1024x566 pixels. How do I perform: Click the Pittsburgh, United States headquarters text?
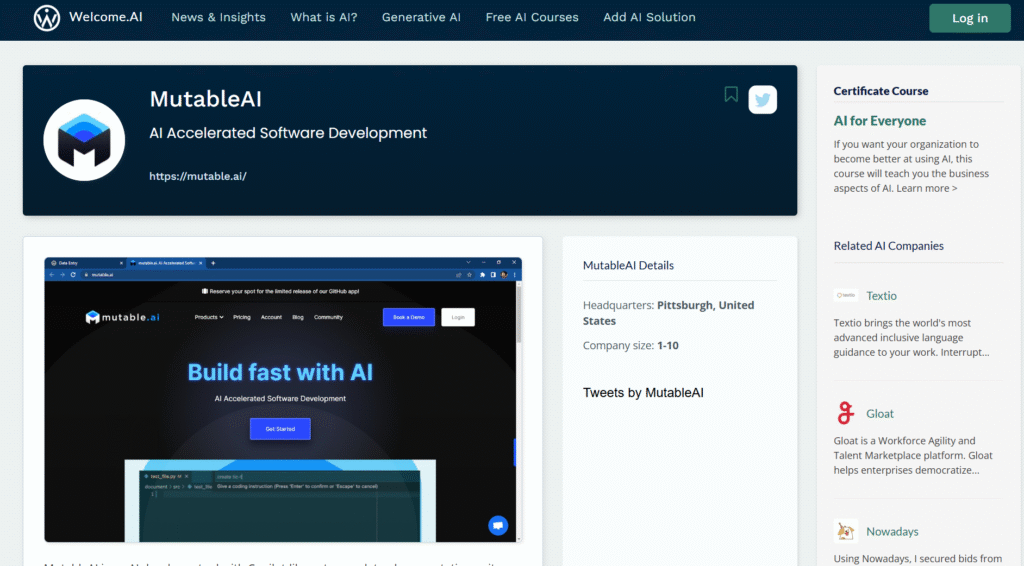pyautogui.click(x=669, y=313)
